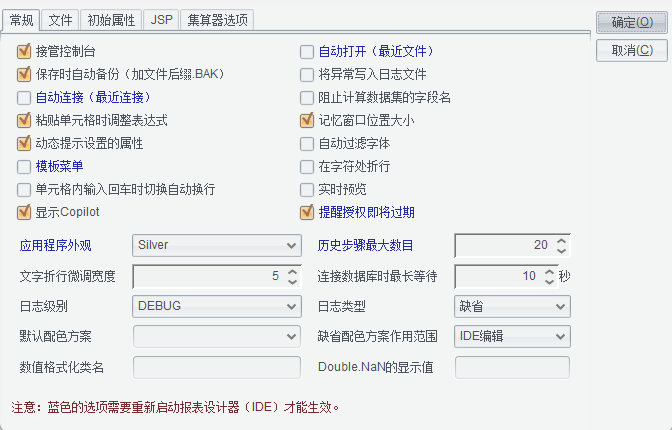Enable 自动打开（最近文件） option
Screen dimensions: 672x430
tap(309, 51)
